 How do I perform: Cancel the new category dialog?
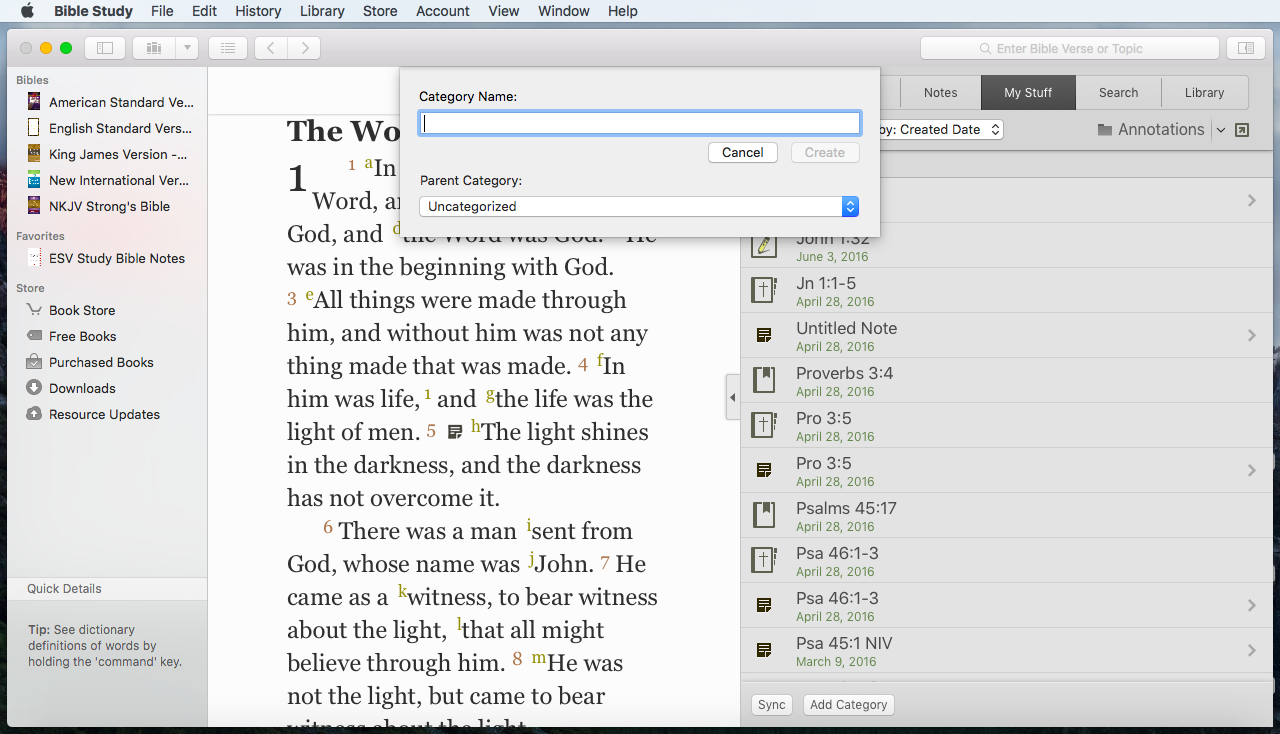pyautogui.click(x=743, y=153)
